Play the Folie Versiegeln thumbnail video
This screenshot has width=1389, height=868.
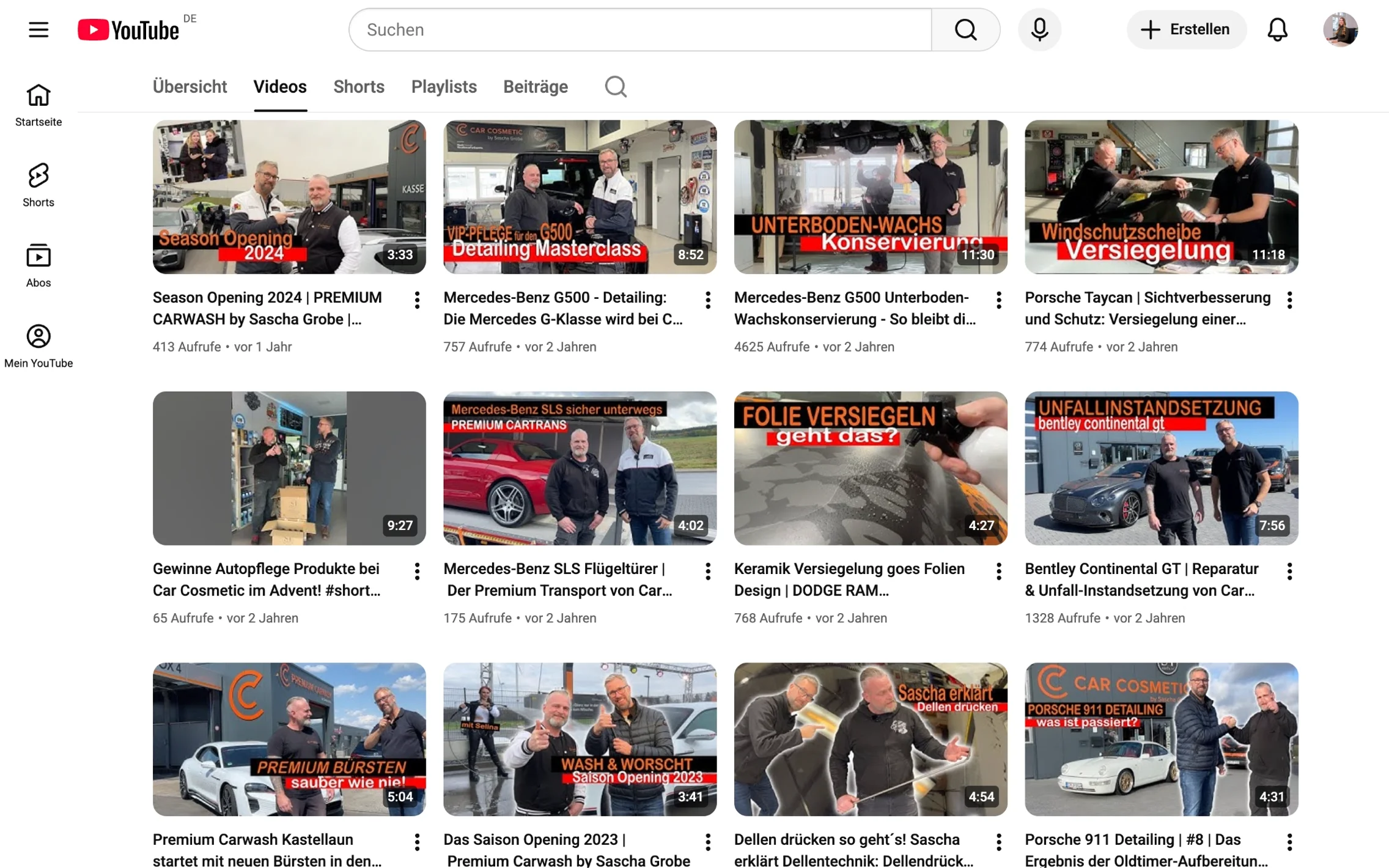pos(870,468)
